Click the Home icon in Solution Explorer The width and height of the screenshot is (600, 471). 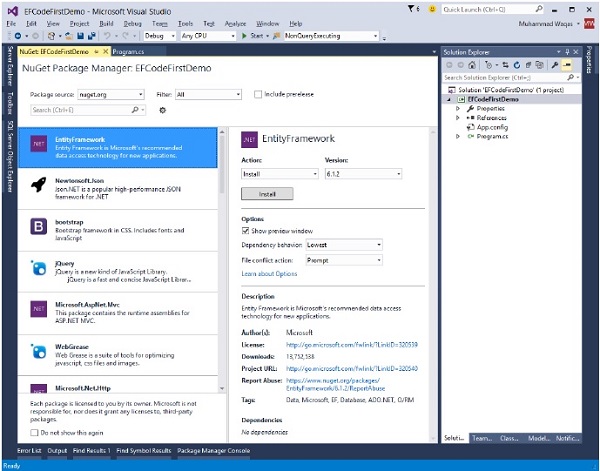(x=472, y=65)
